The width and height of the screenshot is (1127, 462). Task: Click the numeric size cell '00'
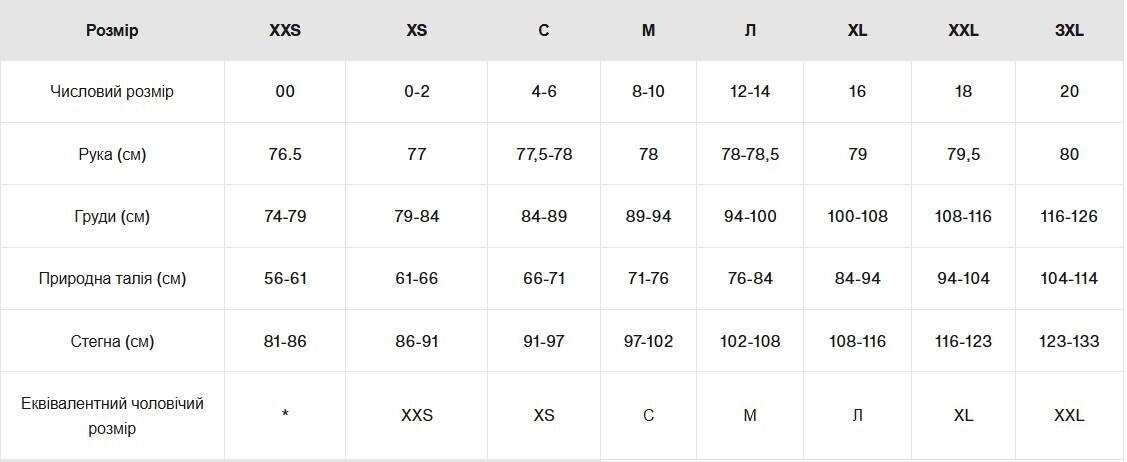point(285,92)
